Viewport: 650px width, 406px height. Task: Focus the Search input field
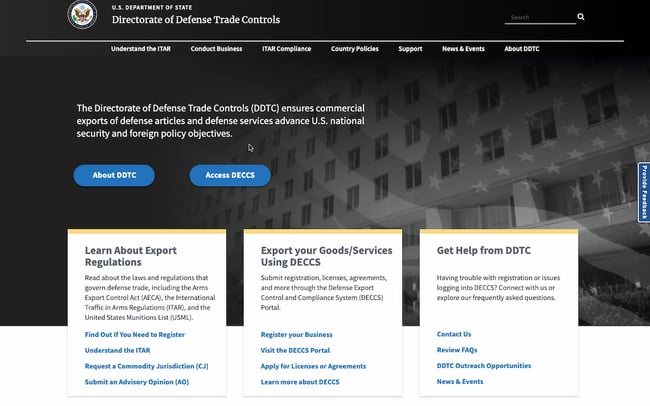540,17
